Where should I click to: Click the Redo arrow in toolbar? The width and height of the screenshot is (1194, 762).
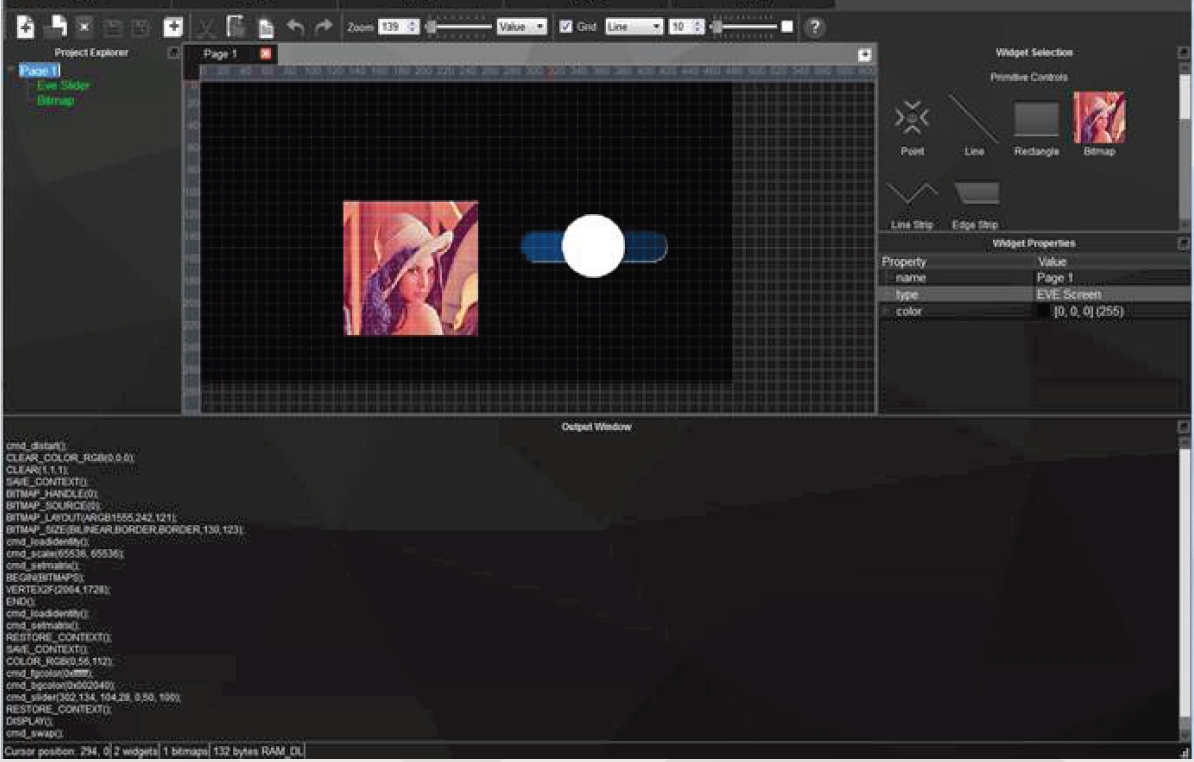click(x=323, y=27)
